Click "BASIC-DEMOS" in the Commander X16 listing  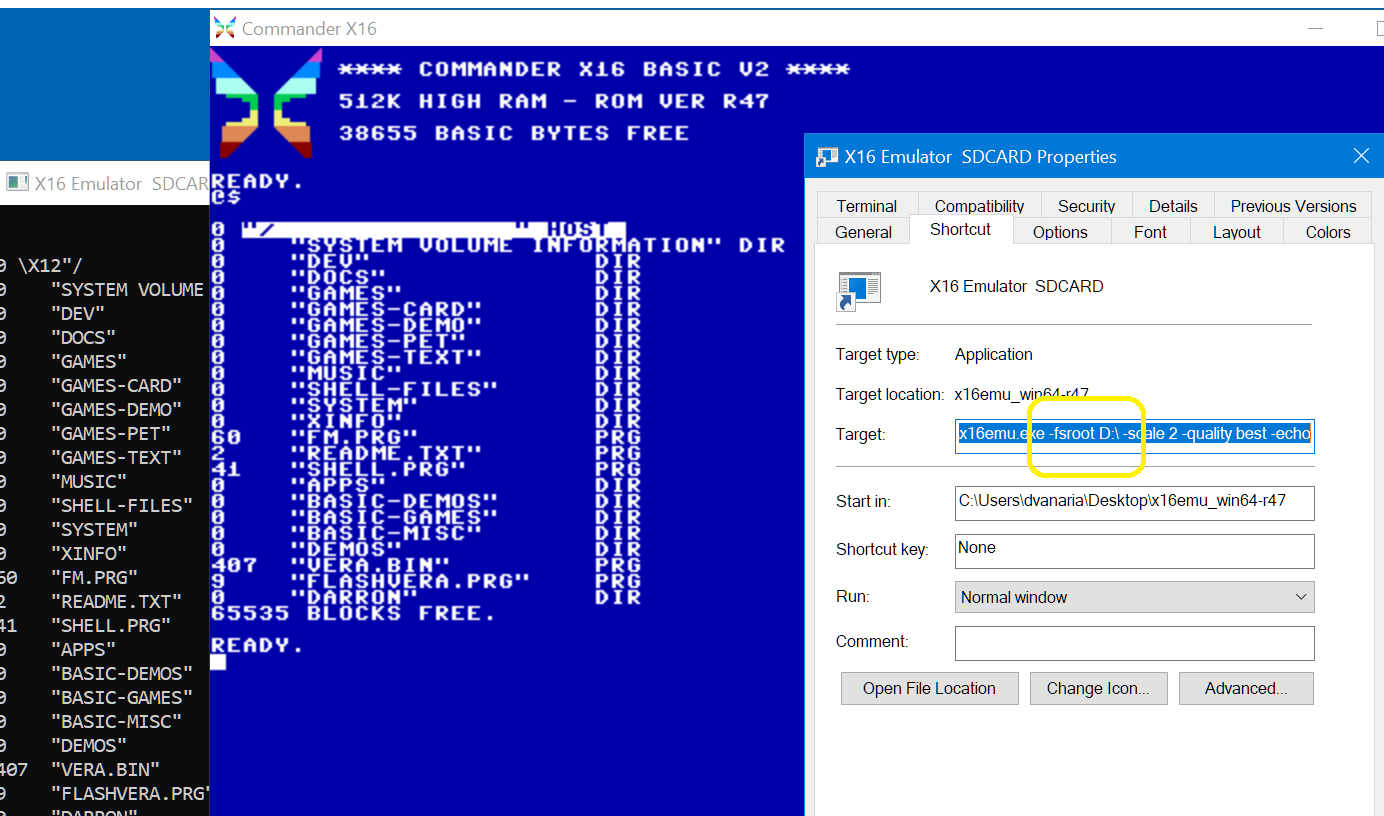point(393,501)
